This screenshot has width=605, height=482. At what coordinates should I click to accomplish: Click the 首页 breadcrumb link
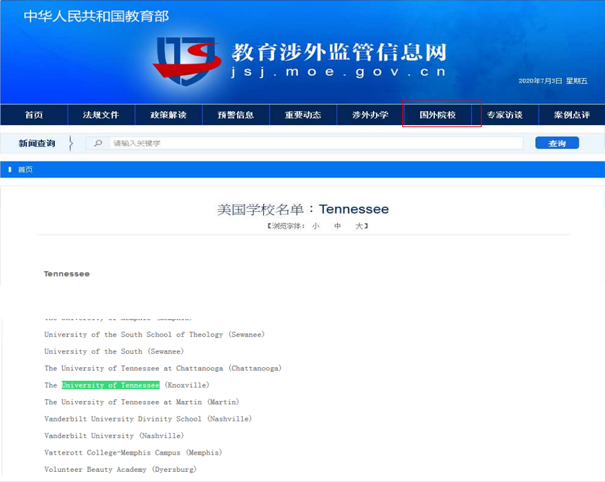click(x=25, y=170)
